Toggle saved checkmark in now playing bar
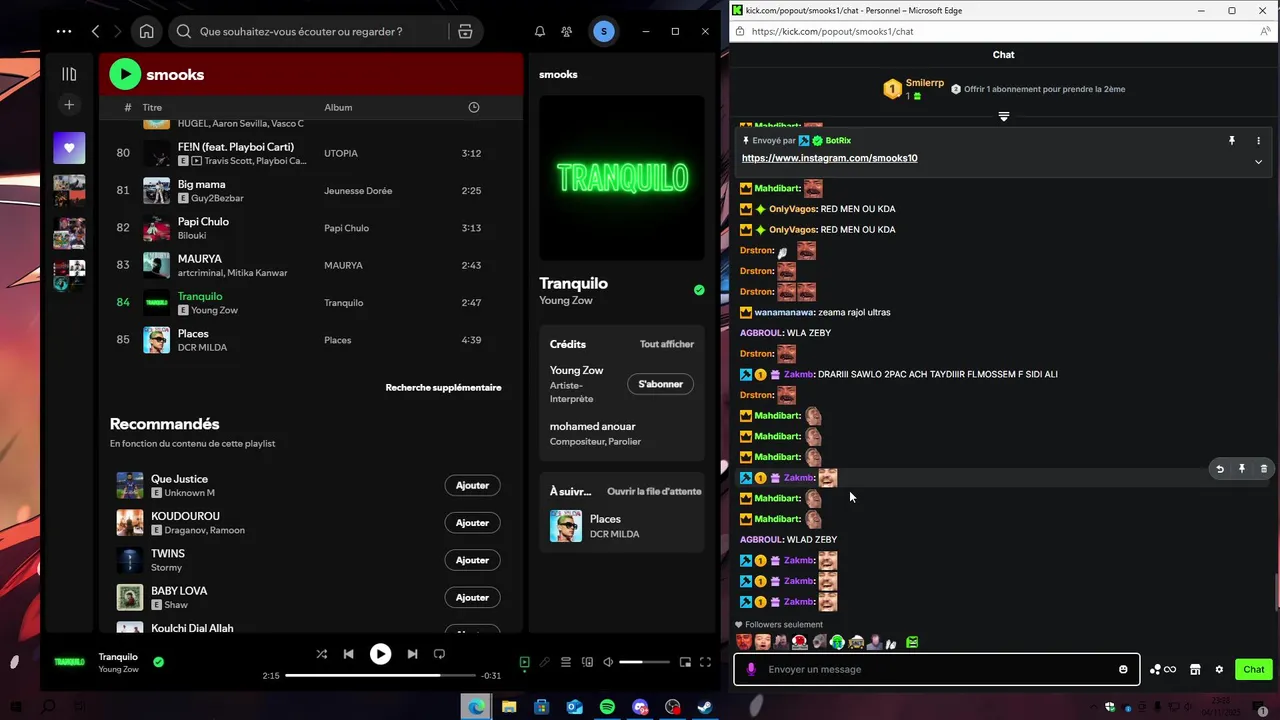The image size is (1280, 720). [x=158, y=661]
